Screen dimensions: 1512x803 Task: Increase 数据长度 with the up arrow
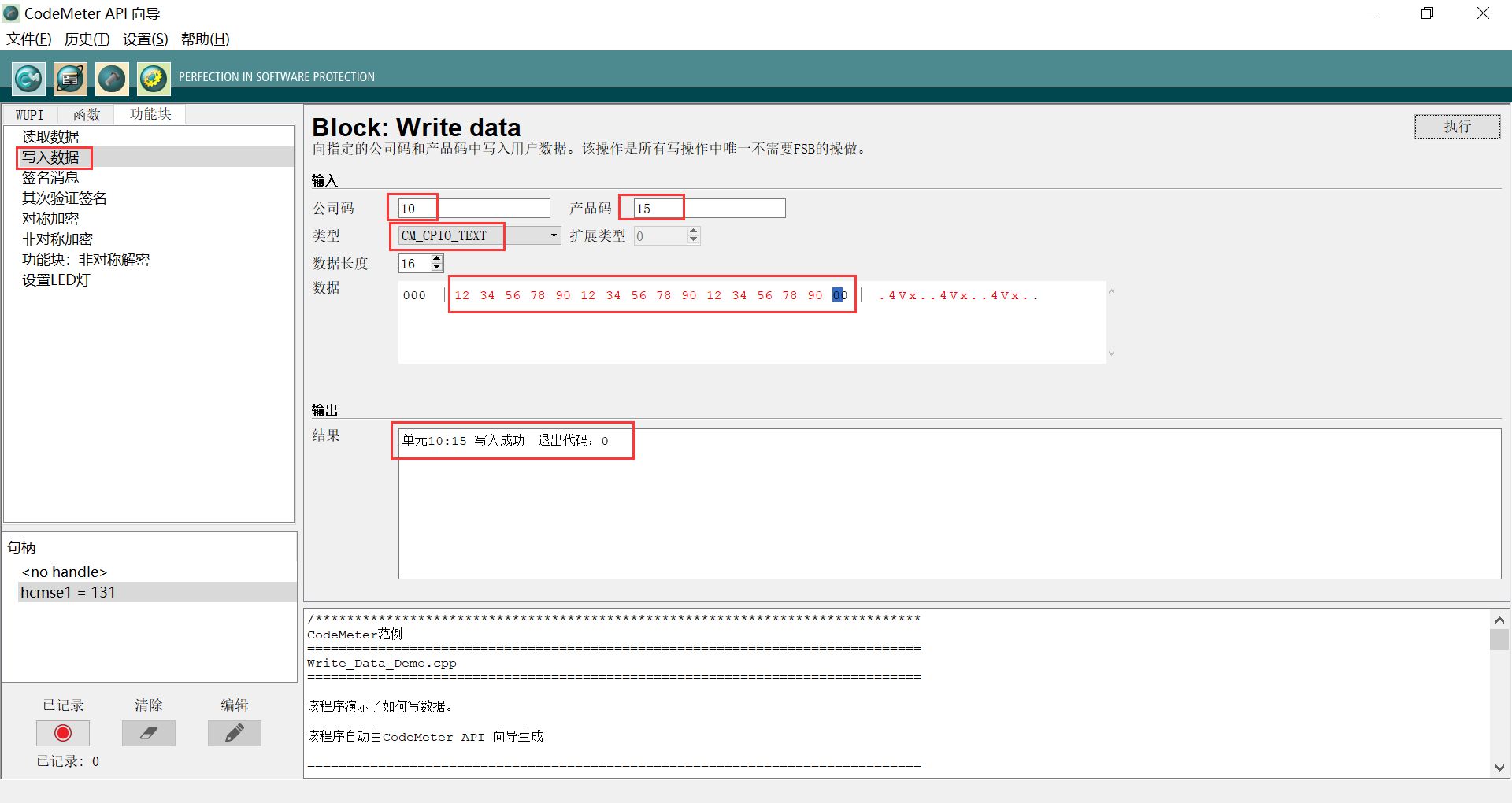(x=437, y=259)
